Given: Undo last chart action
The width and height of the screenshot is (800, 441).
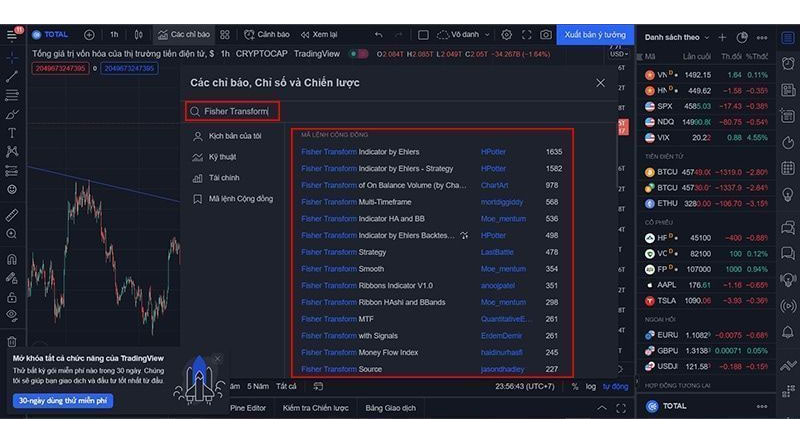Looking at the screenshot, I should click(x=379, y=35).
